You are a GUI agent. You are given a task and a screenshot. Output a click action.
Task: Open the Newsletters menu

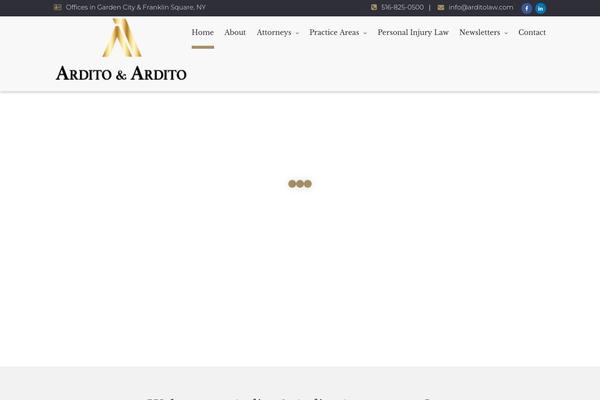[x=479, y=33]
